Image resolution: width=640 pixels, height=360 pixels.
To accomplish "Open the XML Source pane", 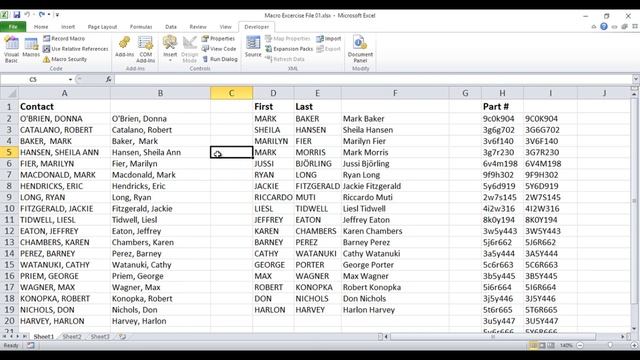I will point(253,47).
